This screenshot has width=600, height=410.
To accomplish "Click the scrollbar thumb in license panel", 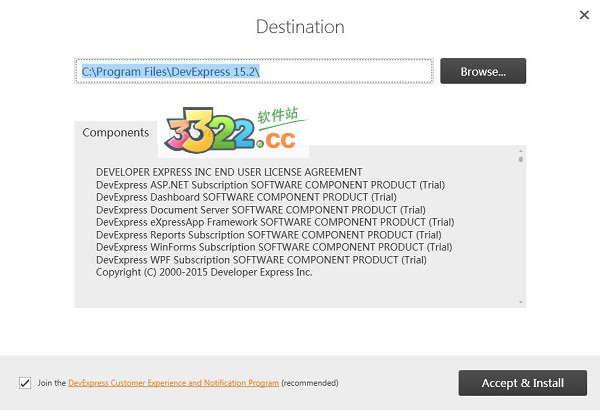I will (x=520, y=159).
